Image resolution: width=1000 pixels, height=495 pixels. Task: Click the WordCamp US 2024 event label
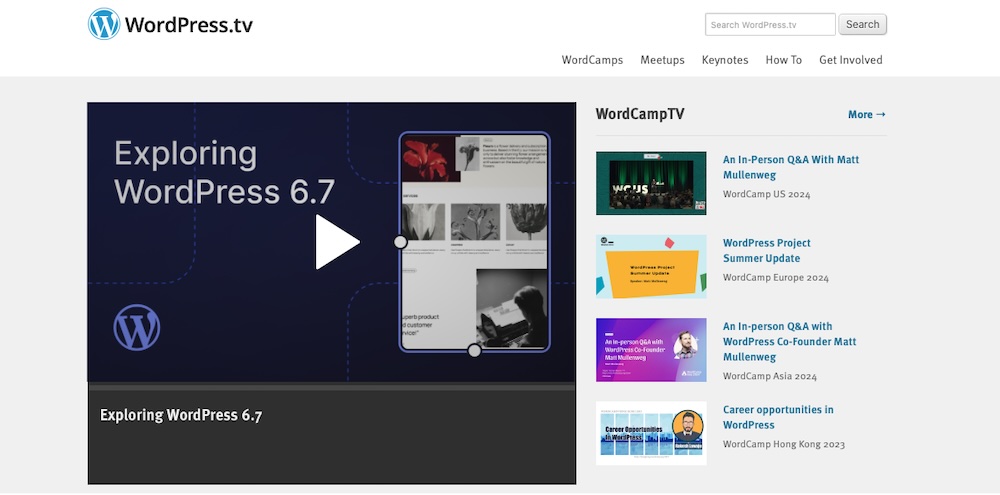(x=766, y=194)
